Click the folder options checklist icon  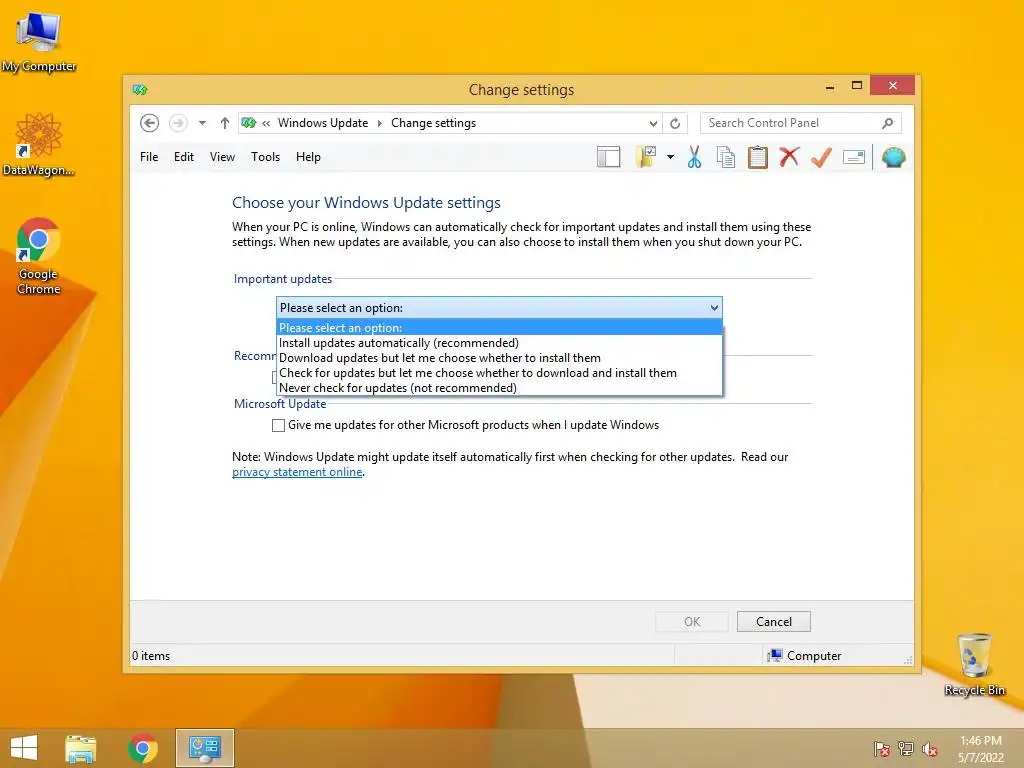[646, 157]
